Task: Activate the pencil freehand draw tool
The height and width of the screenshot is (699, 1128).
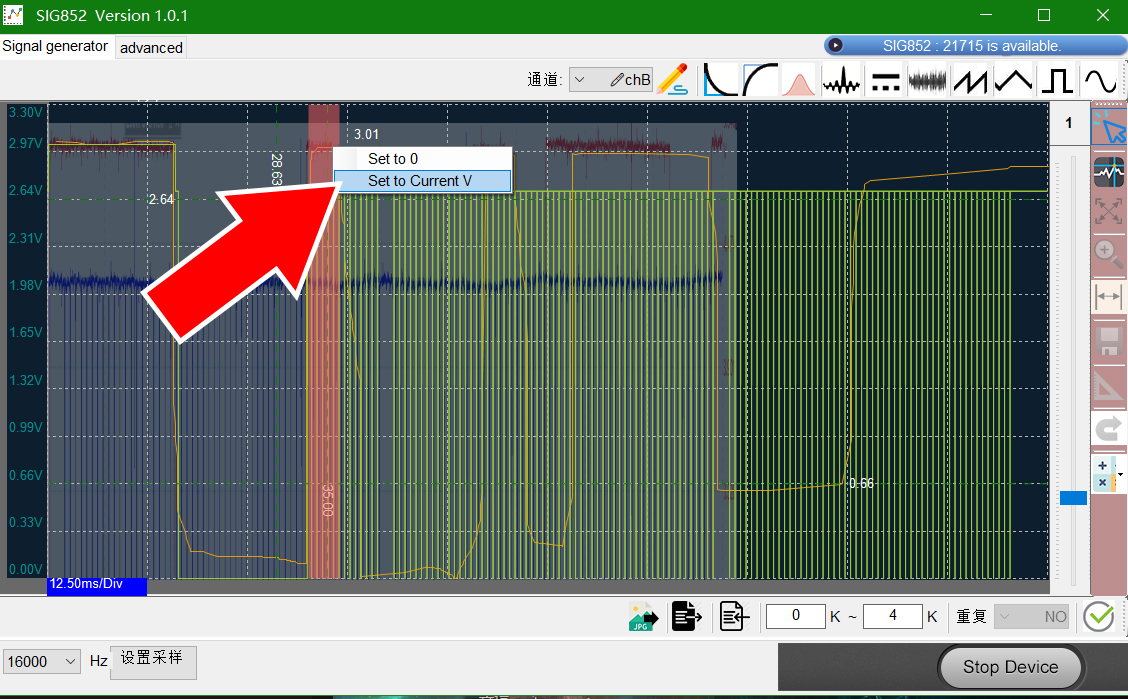Action: pos(673,80)
